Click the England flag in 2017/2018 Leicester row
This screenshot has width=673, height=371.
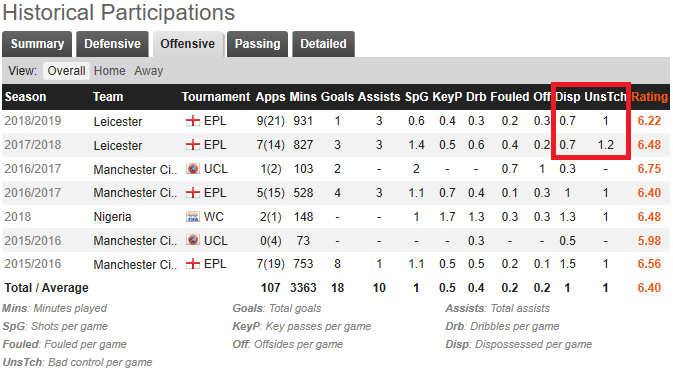[193, 145]
